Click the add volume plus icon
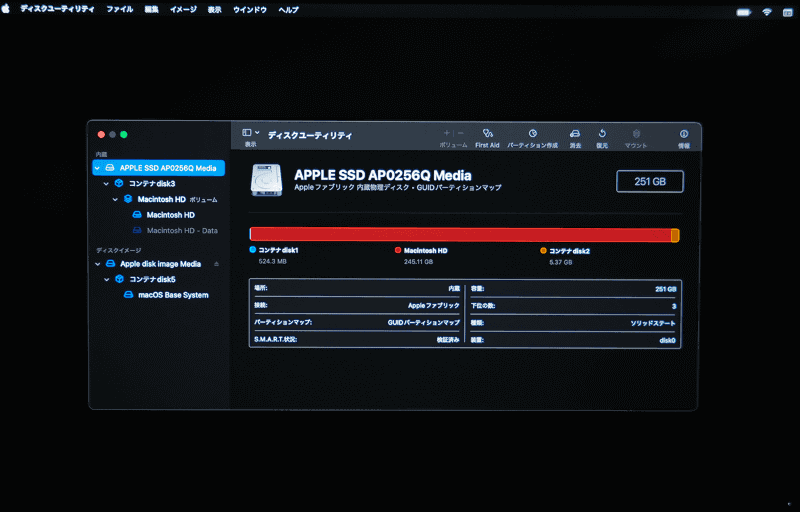Viewport: 800px width, 512px height. coord(447,133)
